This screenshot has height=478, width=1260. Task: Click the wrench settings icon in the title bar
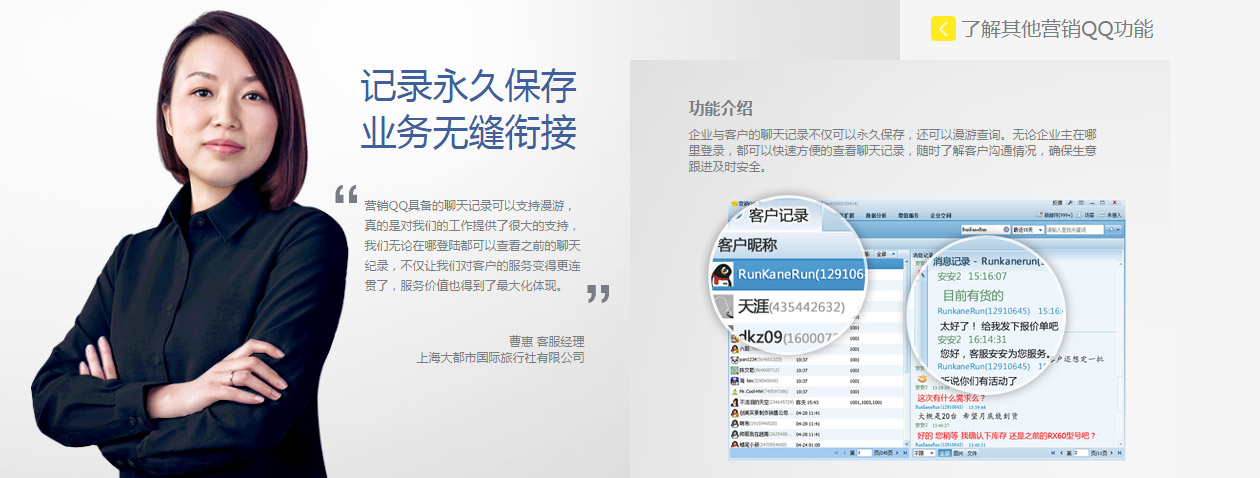(x=1069, y=203)
